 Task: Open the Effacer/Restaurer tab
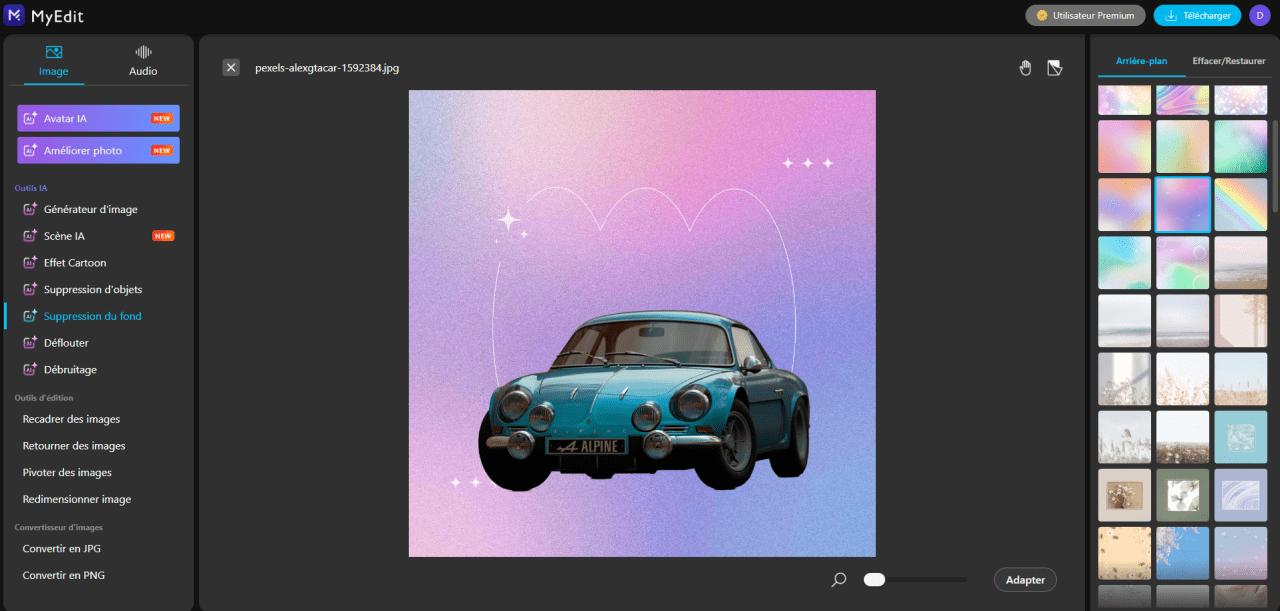pos(1228,60)
